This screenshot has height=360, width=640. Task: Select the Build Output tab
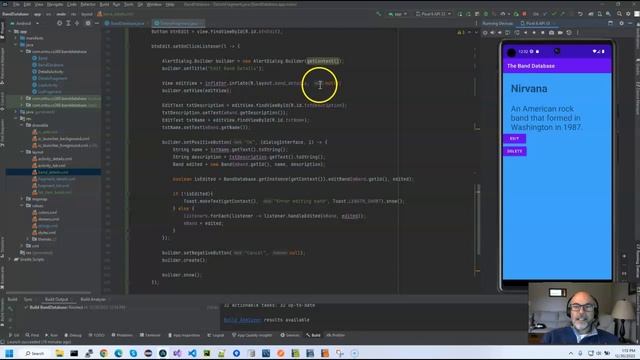[56, 299]
